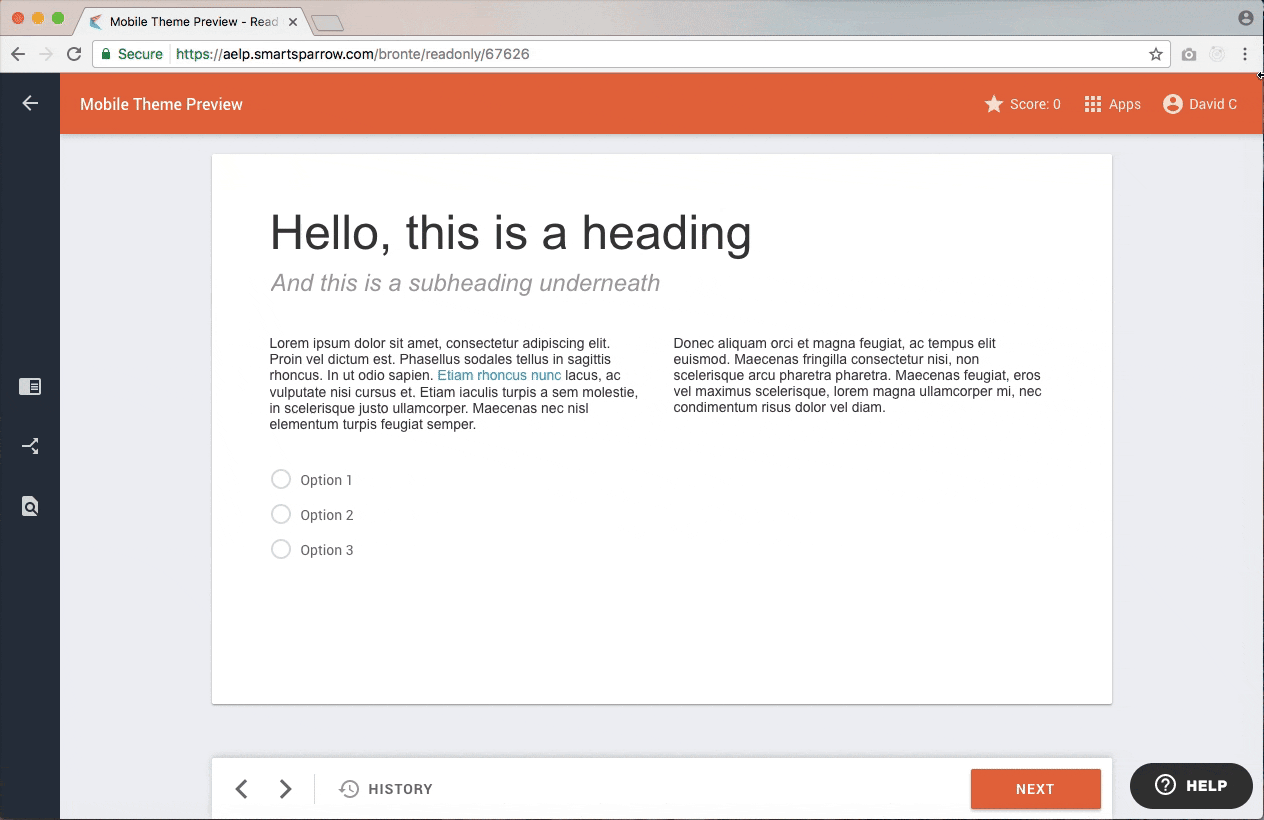Screen dimensions: 1264x820
Task: Open the Apps grid menu
Action: click(1112, 104)
